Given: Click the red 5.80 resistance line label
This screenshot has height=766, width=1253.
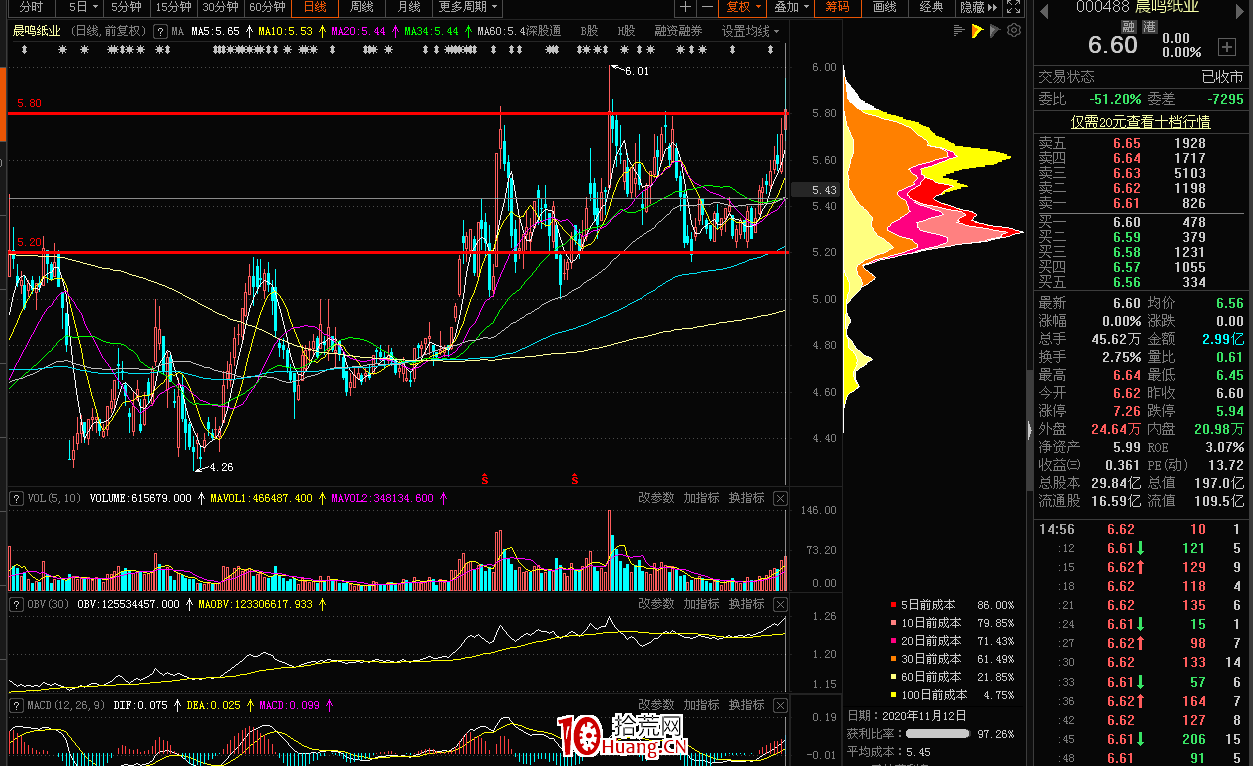Looking at the screenshot, I should click(29, 103).
